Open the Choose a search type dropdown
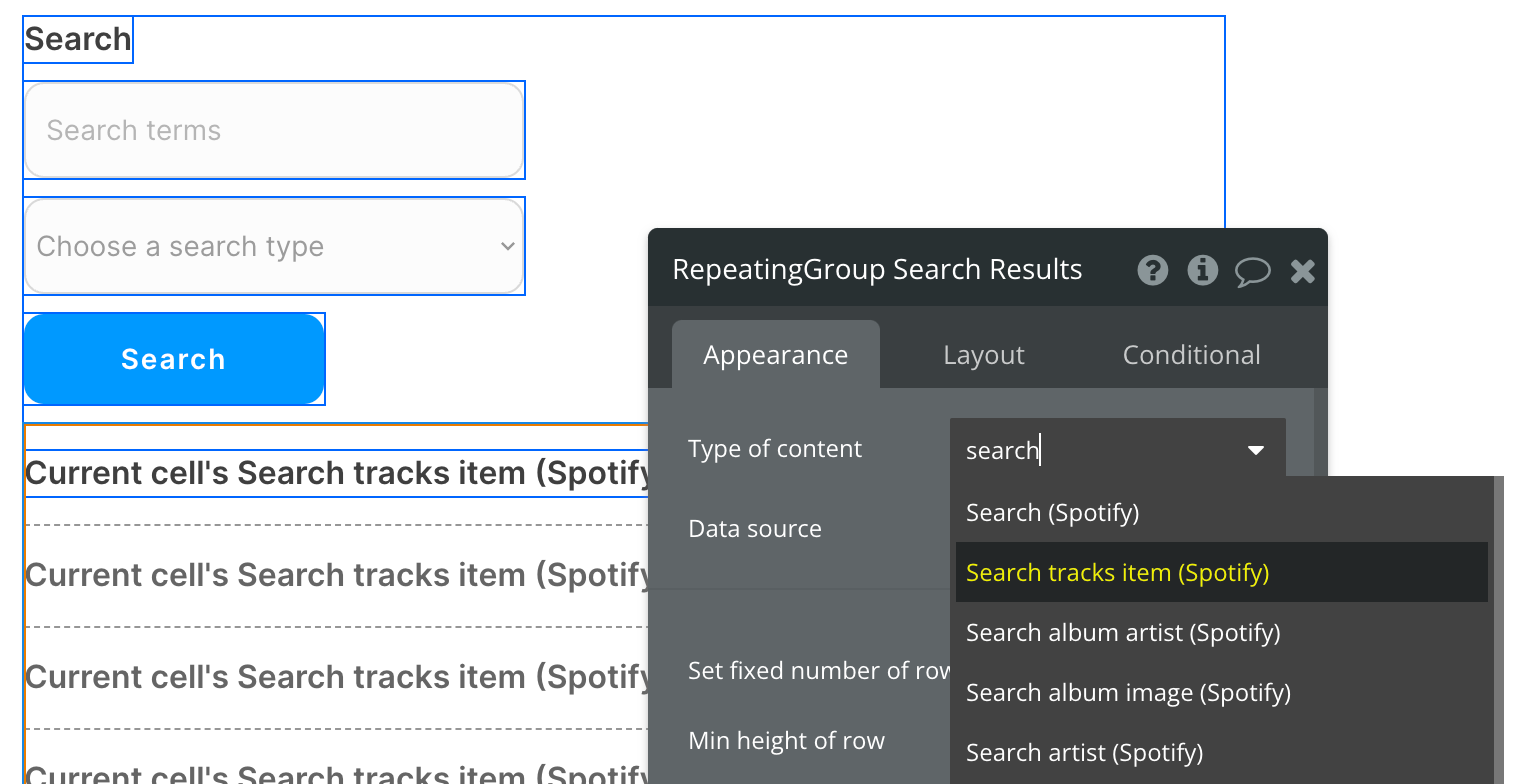Viewport: 1524px width, 784px height. (274, 246)
